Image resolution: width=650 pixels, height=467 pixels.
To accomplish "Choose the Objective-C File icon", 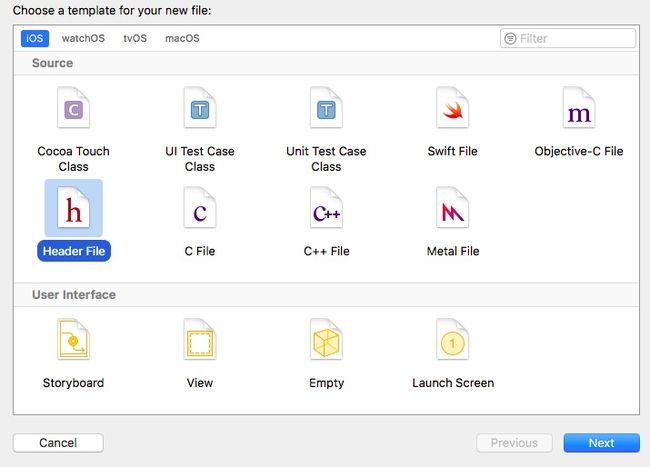I will [x=579, y=108].
